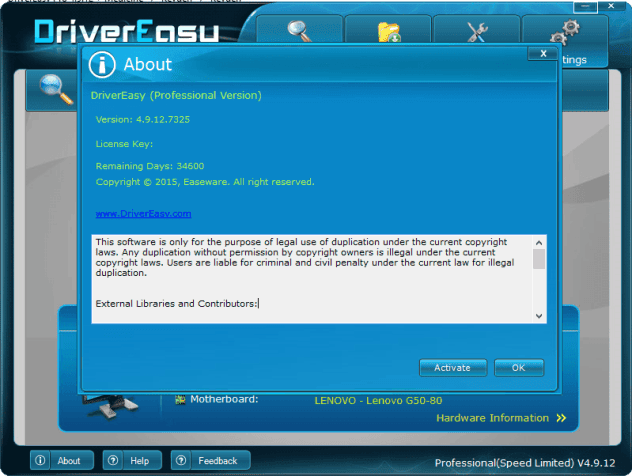Viewport: 632px width, 476px height.
Task: Open the Scan tab magnifier icon
Action: (x=299, y=31)
